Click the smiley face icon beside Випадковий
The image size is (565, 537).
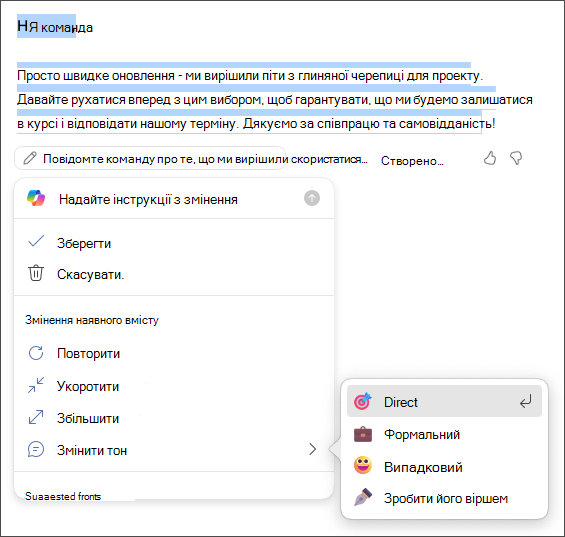tap(363, 465)
